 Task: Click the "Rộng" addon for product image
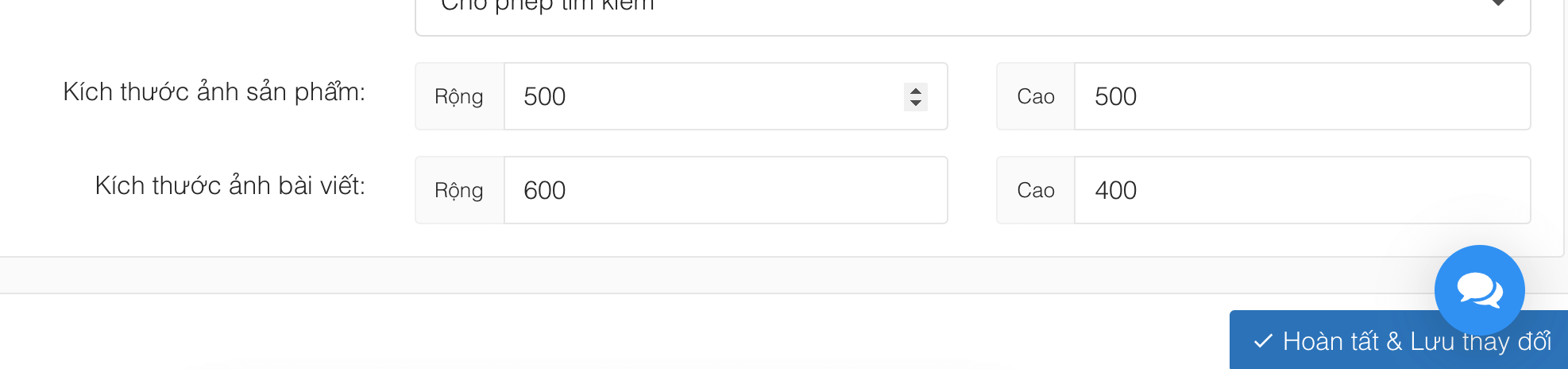click(x=459, y=96)
